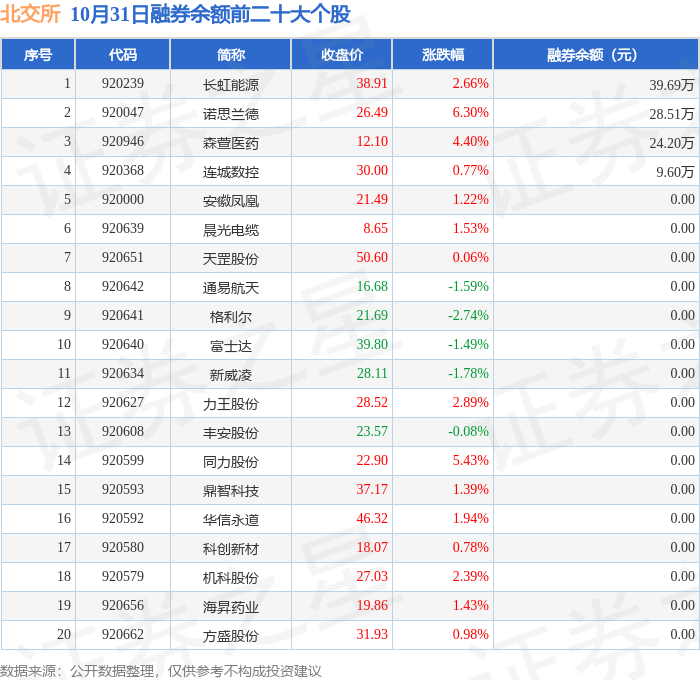Click the 融券余额（元） column header

tap(596, 54)
